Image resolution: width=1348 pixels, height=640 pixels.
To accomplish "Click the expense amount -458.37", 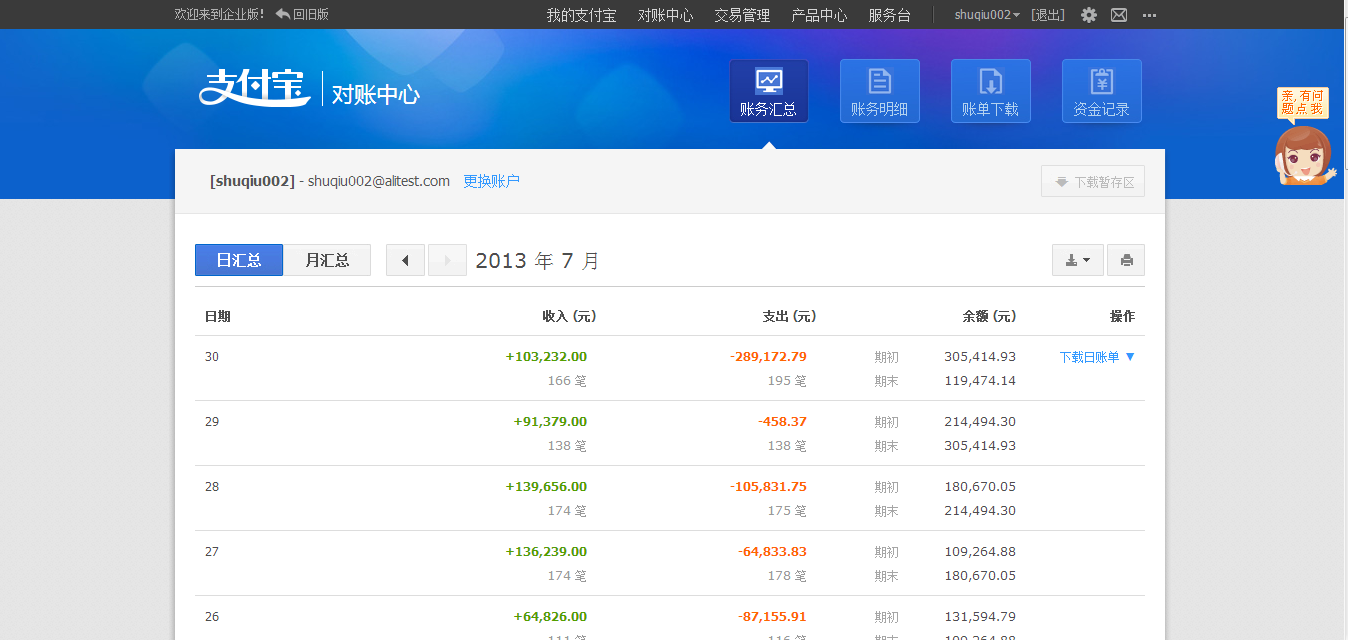I will click(x=782, y=422).
